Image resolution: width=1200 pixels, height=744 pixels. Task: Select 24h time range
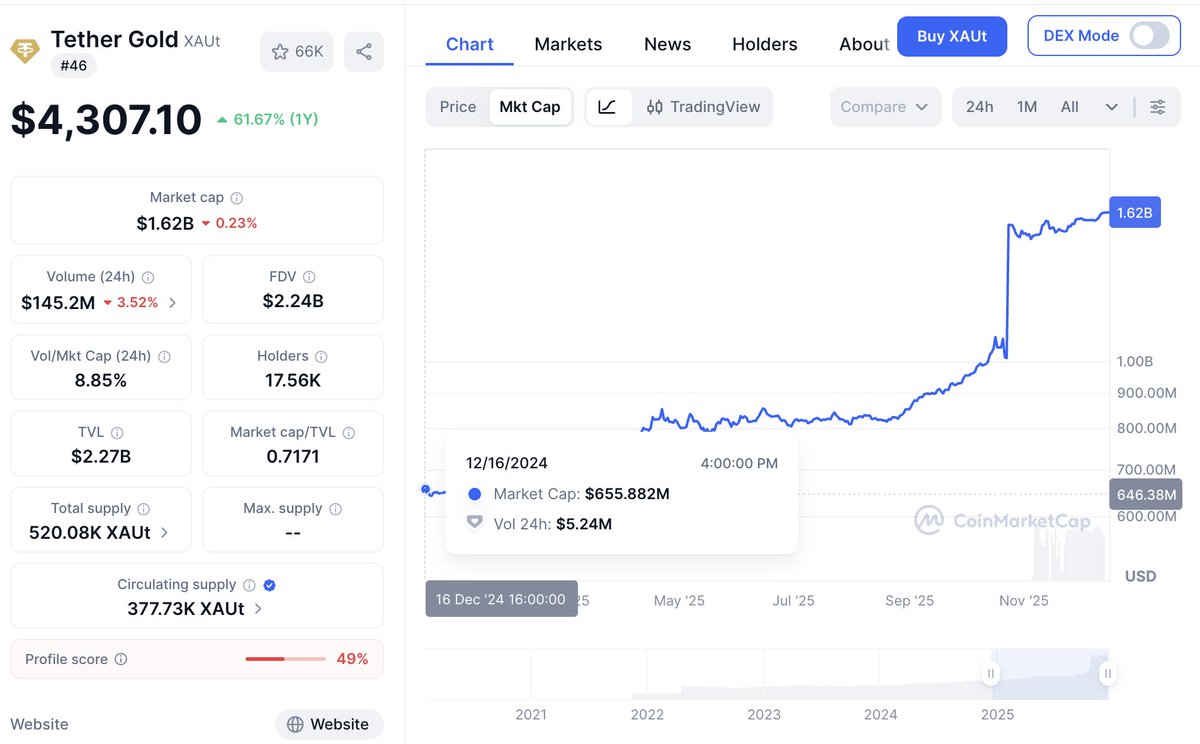coord(979,107)
